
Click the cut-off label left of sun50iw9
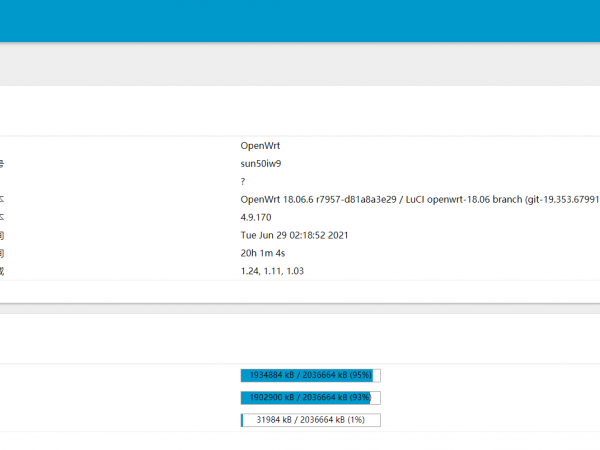[2, 163]
